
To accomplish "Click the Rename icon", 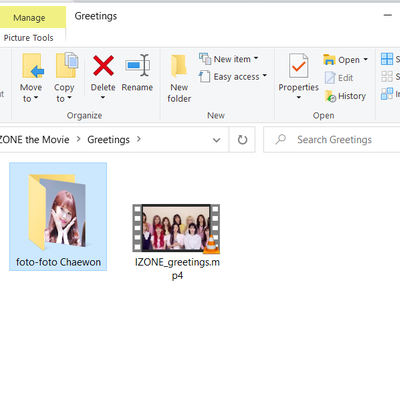I will point(137,65).
